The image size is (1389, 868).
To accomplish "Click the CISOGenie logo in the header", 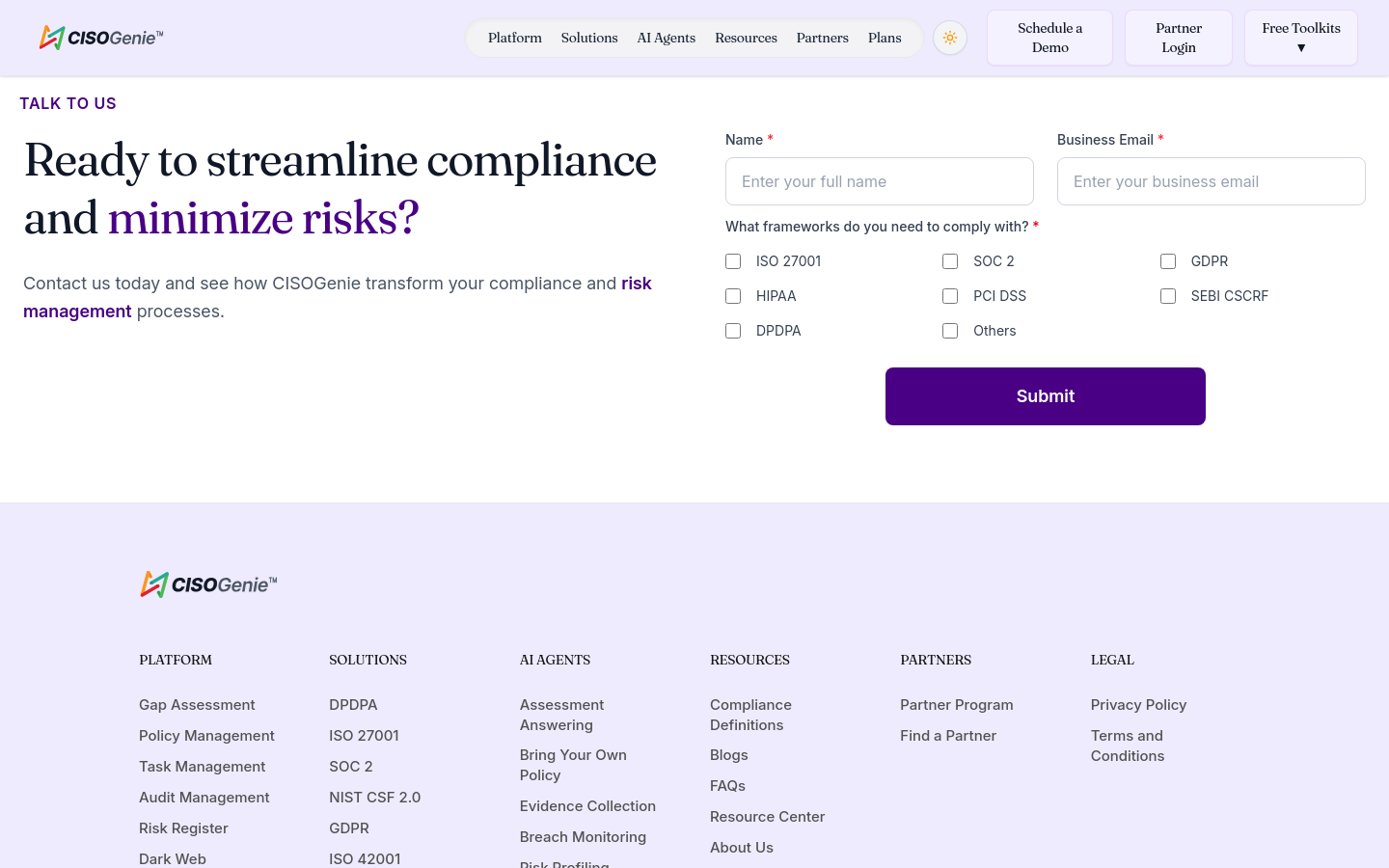I will (101, 38).
